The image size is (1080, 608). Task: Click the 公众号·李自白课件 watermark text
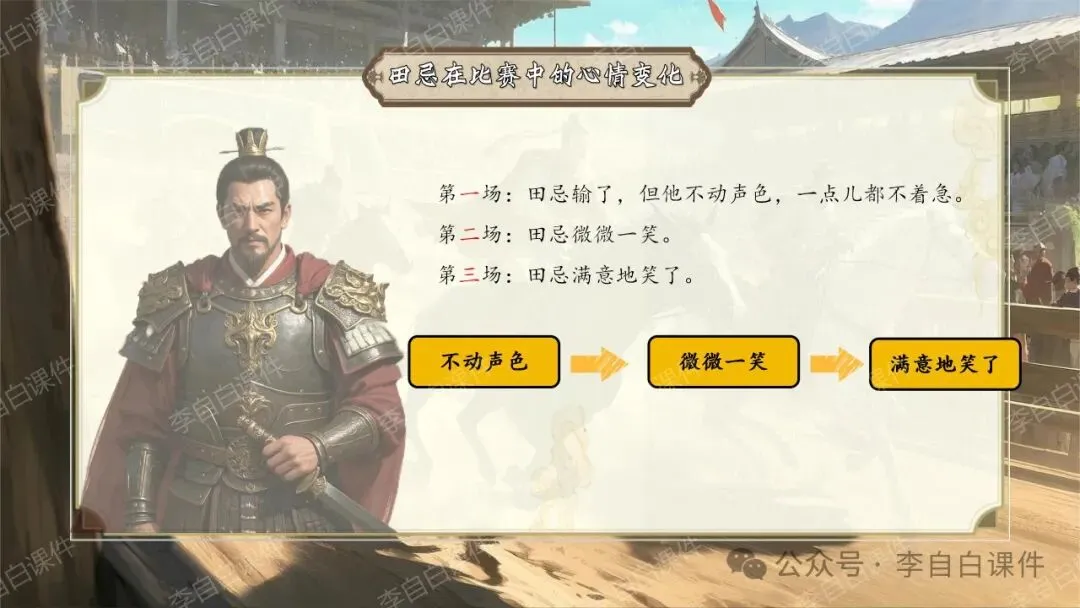(911, 564)
